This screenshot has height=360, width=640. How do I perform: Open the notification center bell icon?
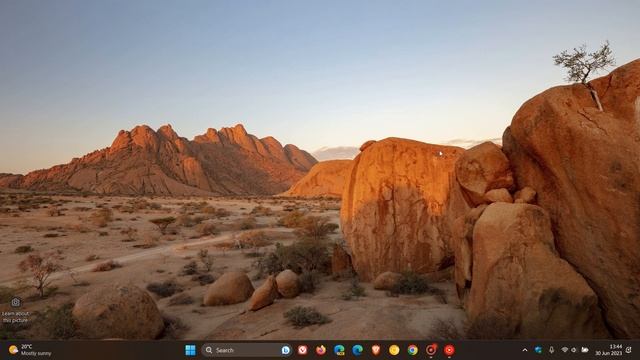click(x=629, y=350)
